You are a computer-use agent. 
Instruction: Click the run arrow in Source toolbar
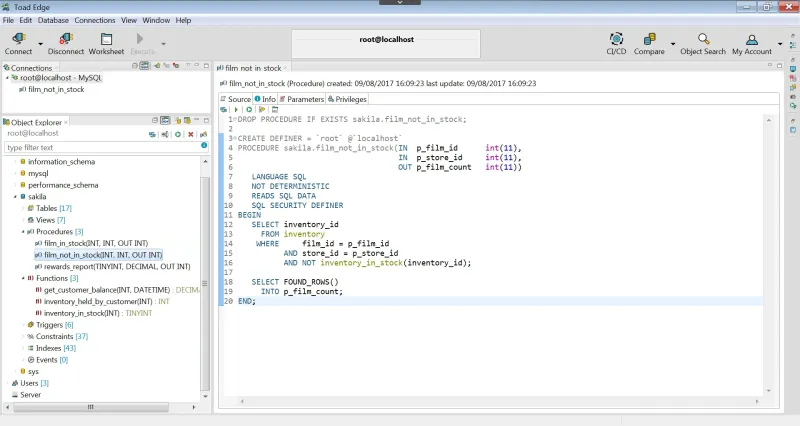[236, 109]
